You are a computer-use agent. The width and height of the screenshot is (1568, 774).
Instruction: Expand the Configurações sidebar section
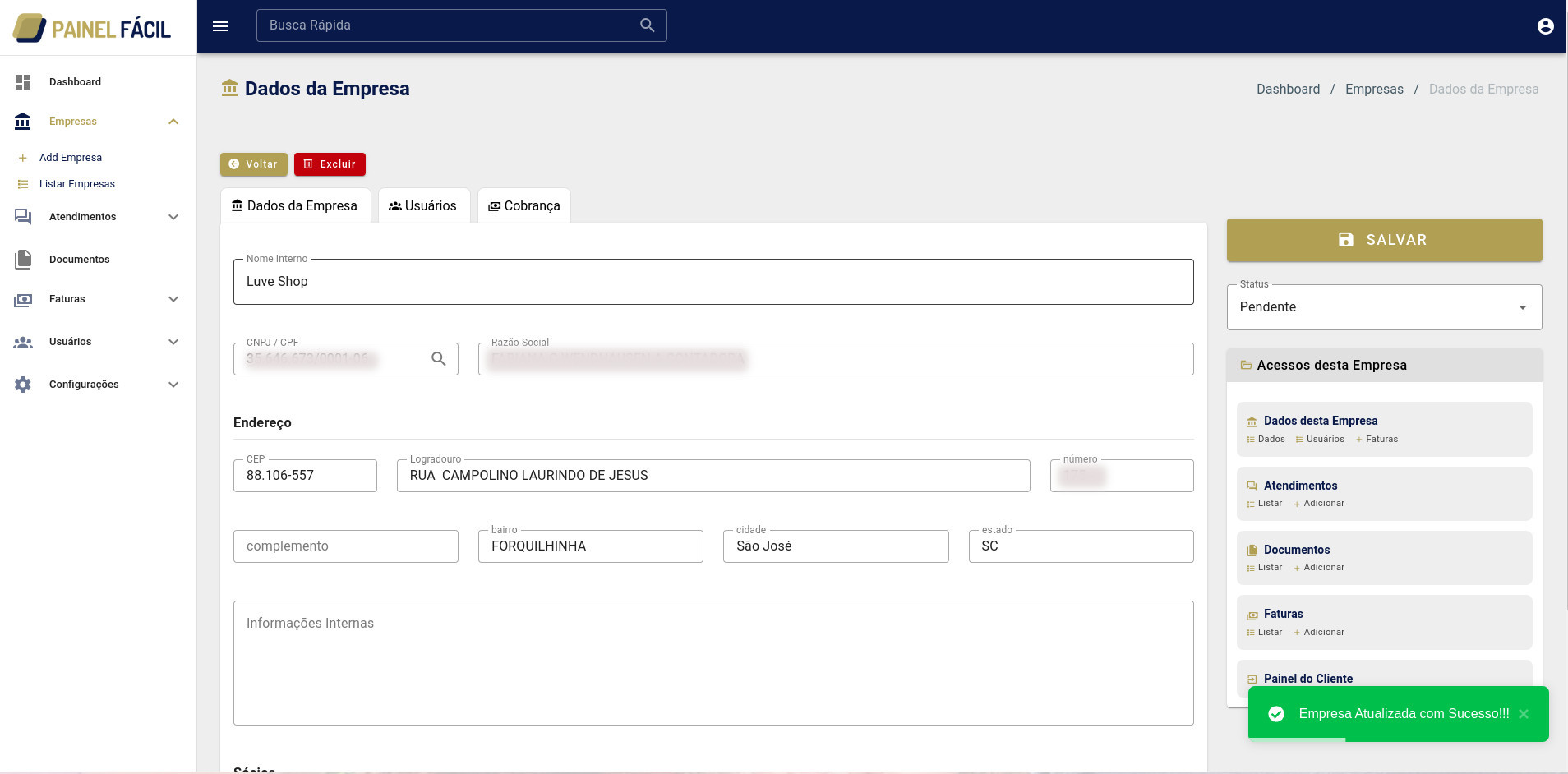pyautogui.click(x=173, y=385)
